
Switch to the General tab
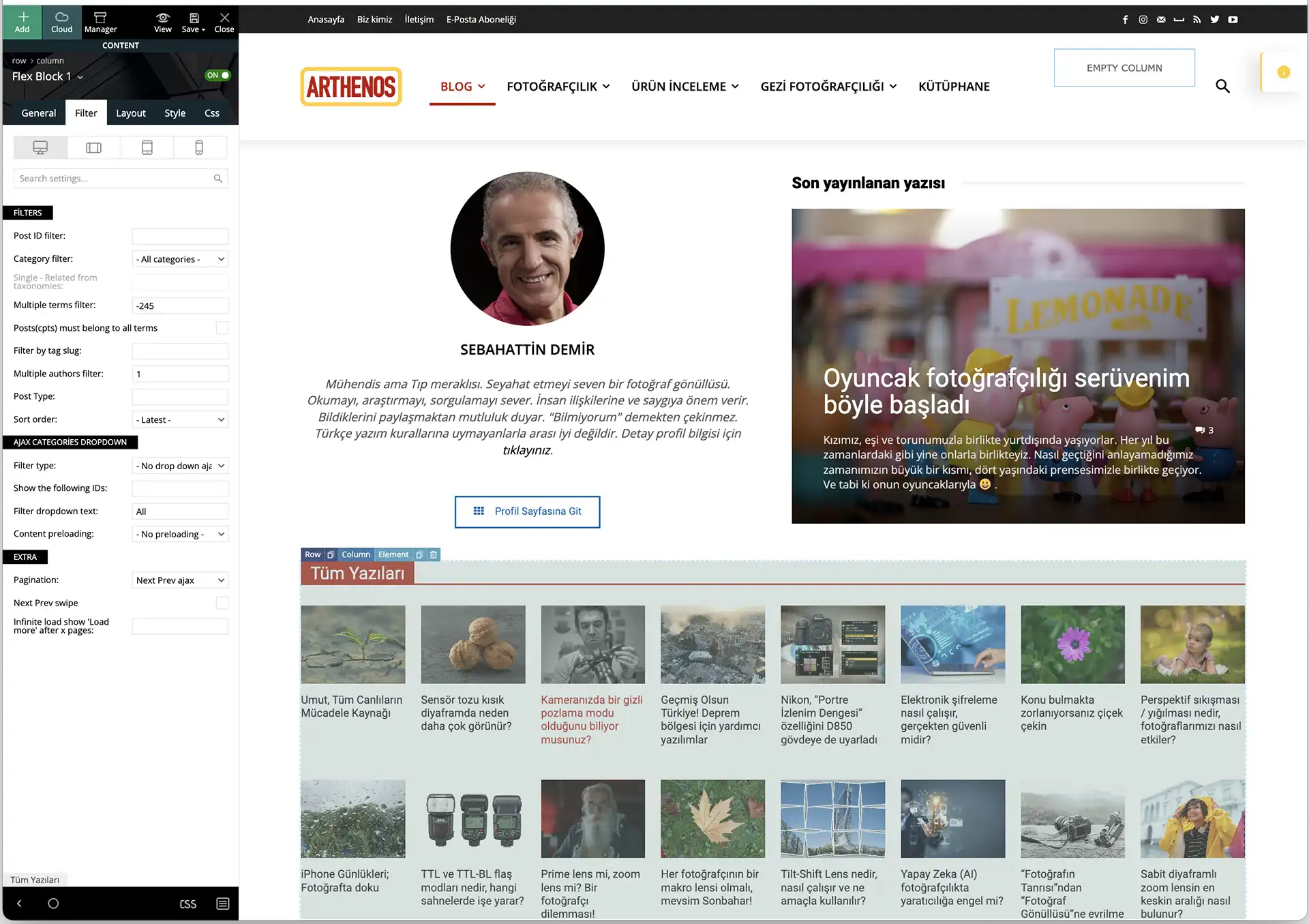(38, 113)
